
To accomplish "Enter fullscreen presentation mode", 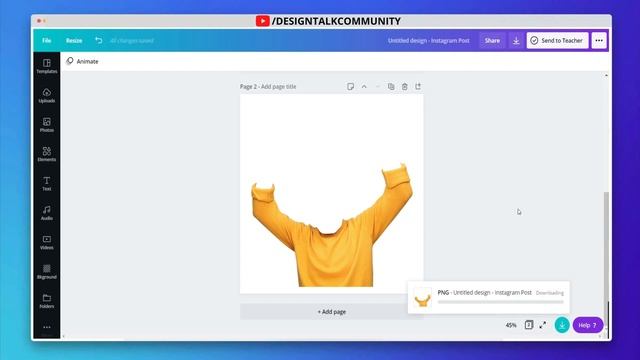I will [x=542, y=325].
